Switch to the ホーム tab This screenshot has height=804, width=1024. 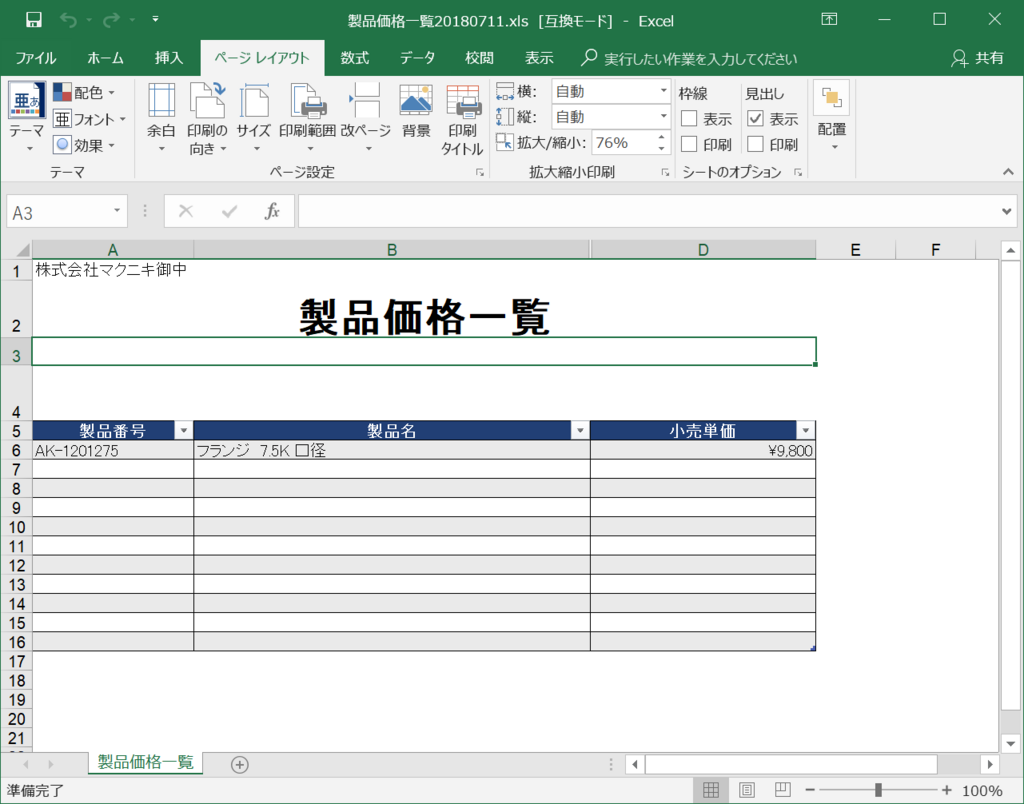[x=105, y=58]
